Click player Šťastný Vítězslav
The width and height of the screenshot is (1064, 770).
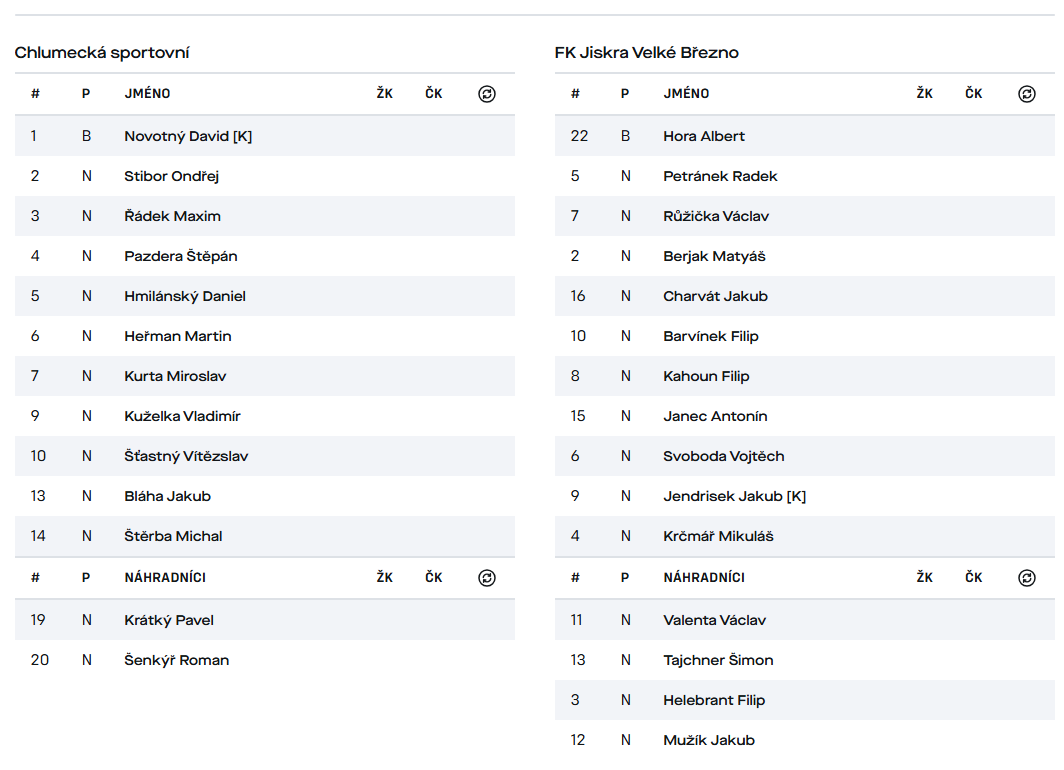pyautogui.click(x=186, y=457)
